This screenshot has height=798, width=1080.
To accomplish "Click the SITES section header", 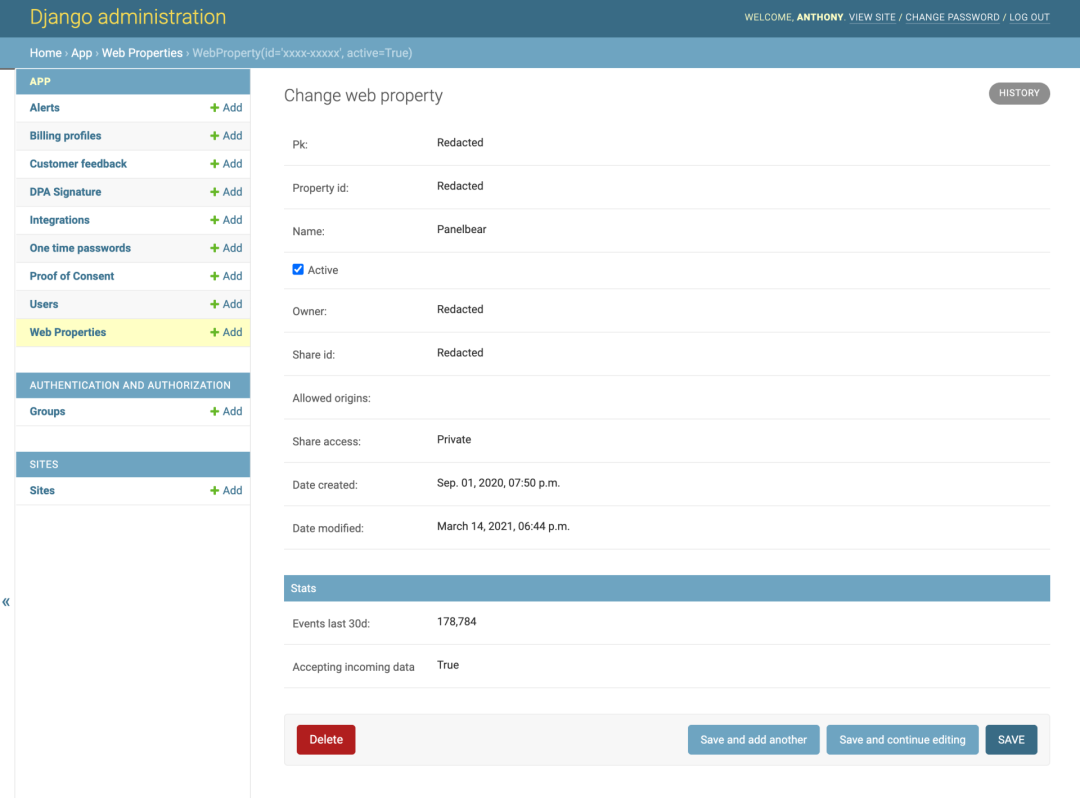I will pyautogui.click(x=133, y=464).
